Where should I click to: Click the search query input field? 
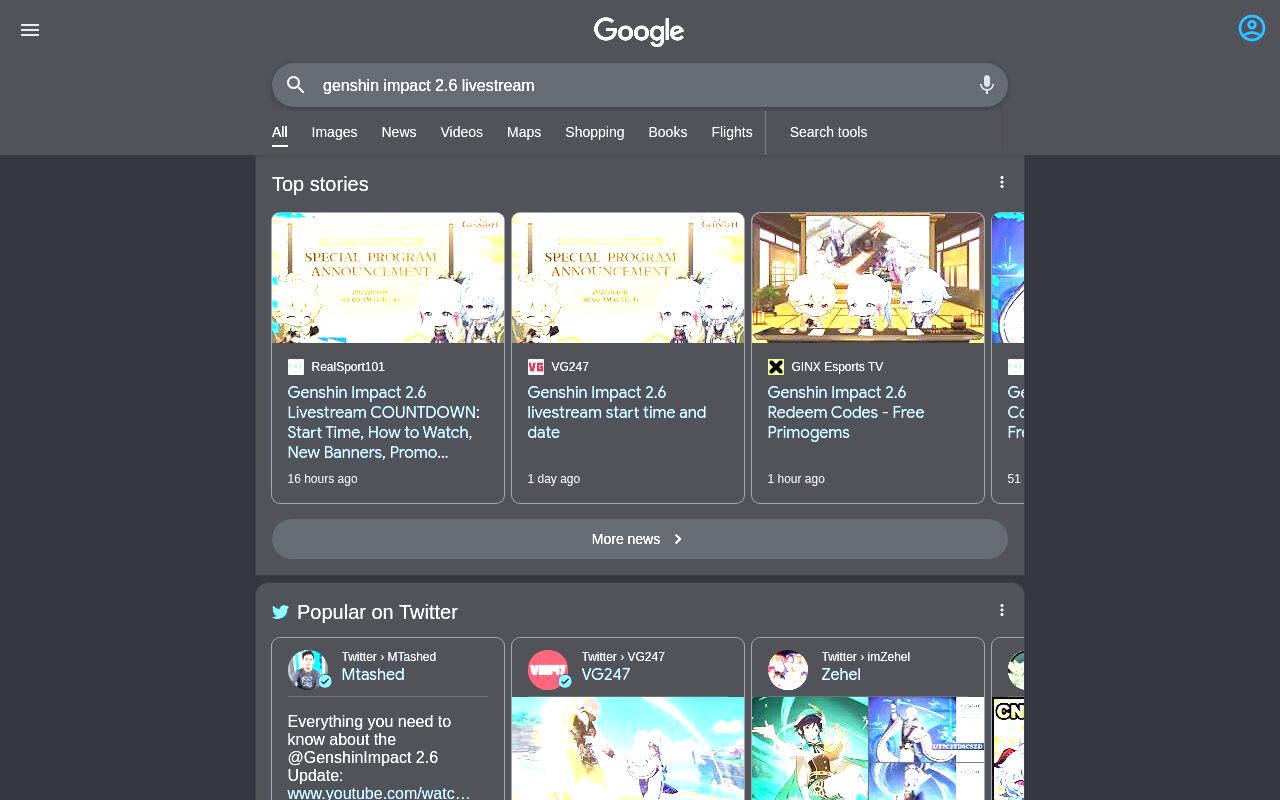point(640,85)
